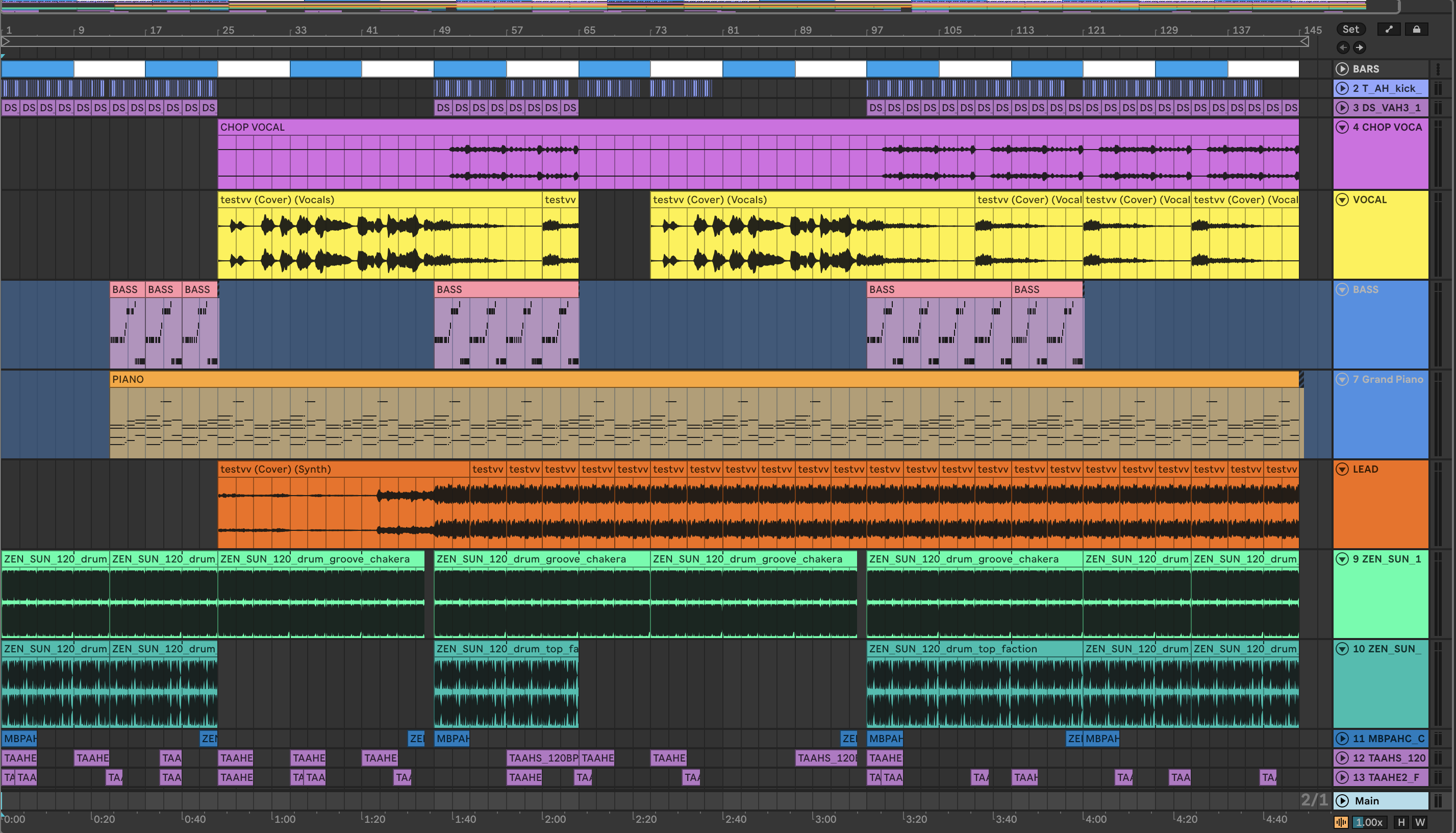Select the 12 TAAHS_120 track header

tap(1388, 758)
